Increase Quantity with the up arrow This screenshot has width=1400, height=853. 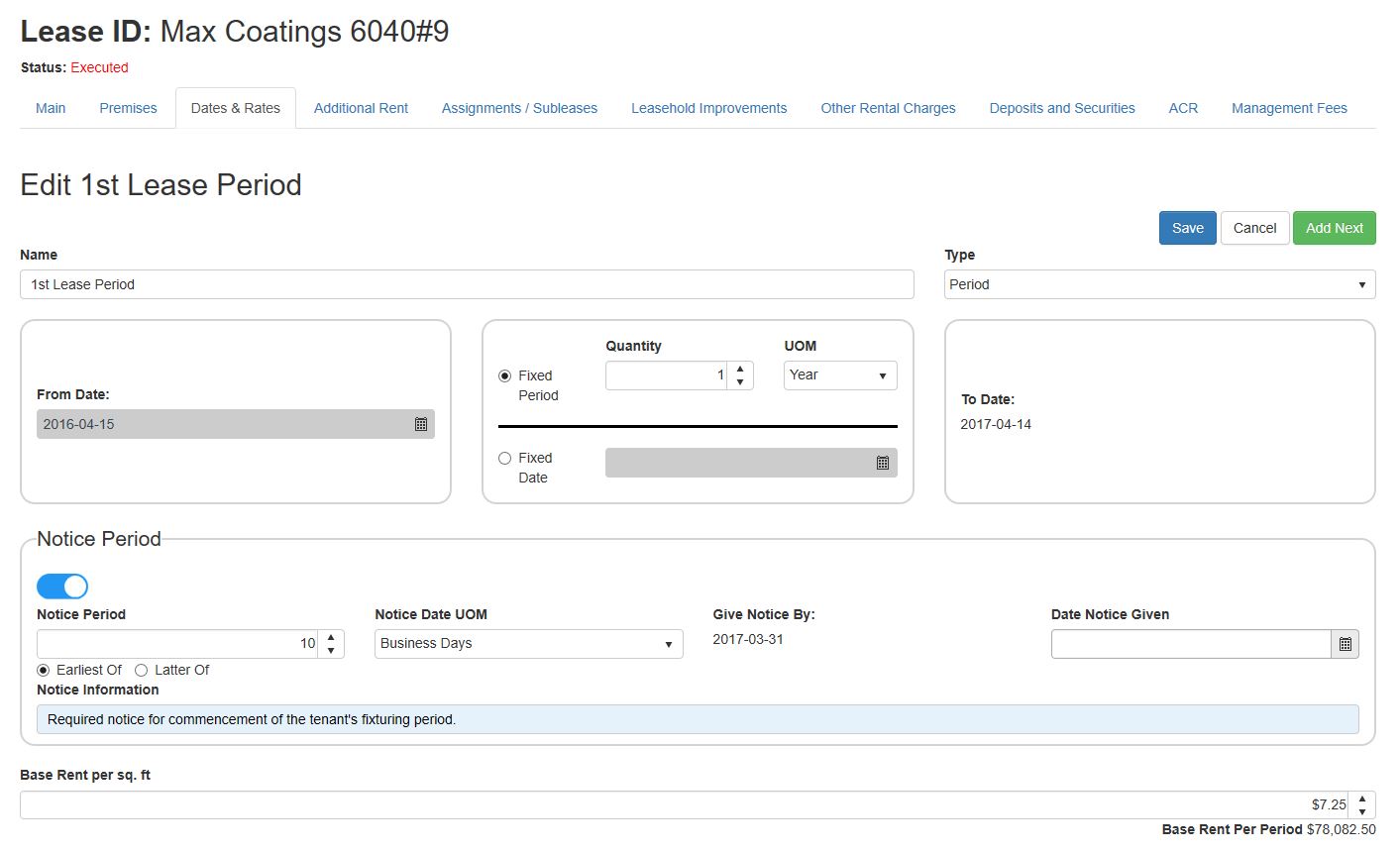pyautogui.click(x=740, y=370)
